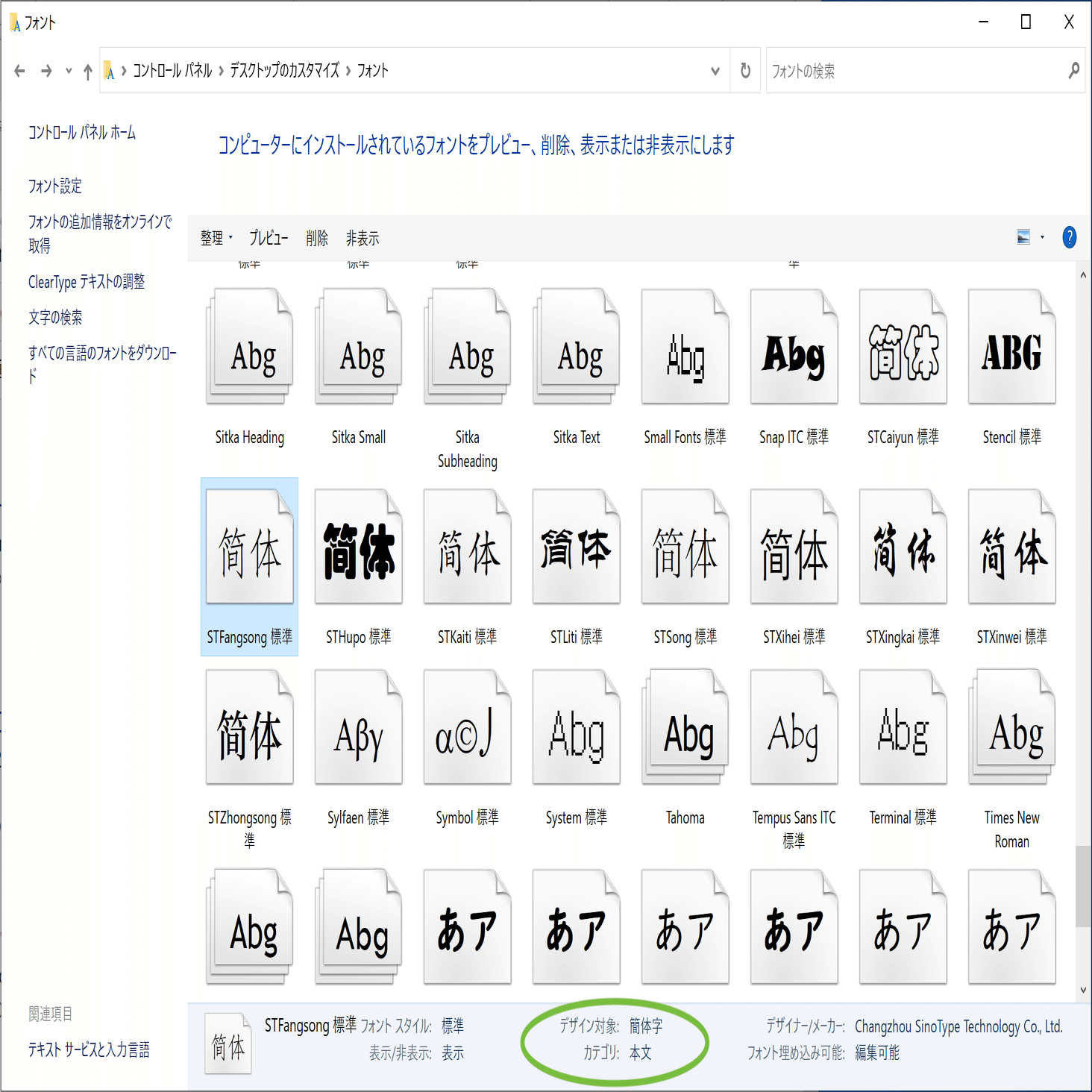Open Help via the question mark icon
Screen dimensions: 1092x1092
click(1068, 237)
